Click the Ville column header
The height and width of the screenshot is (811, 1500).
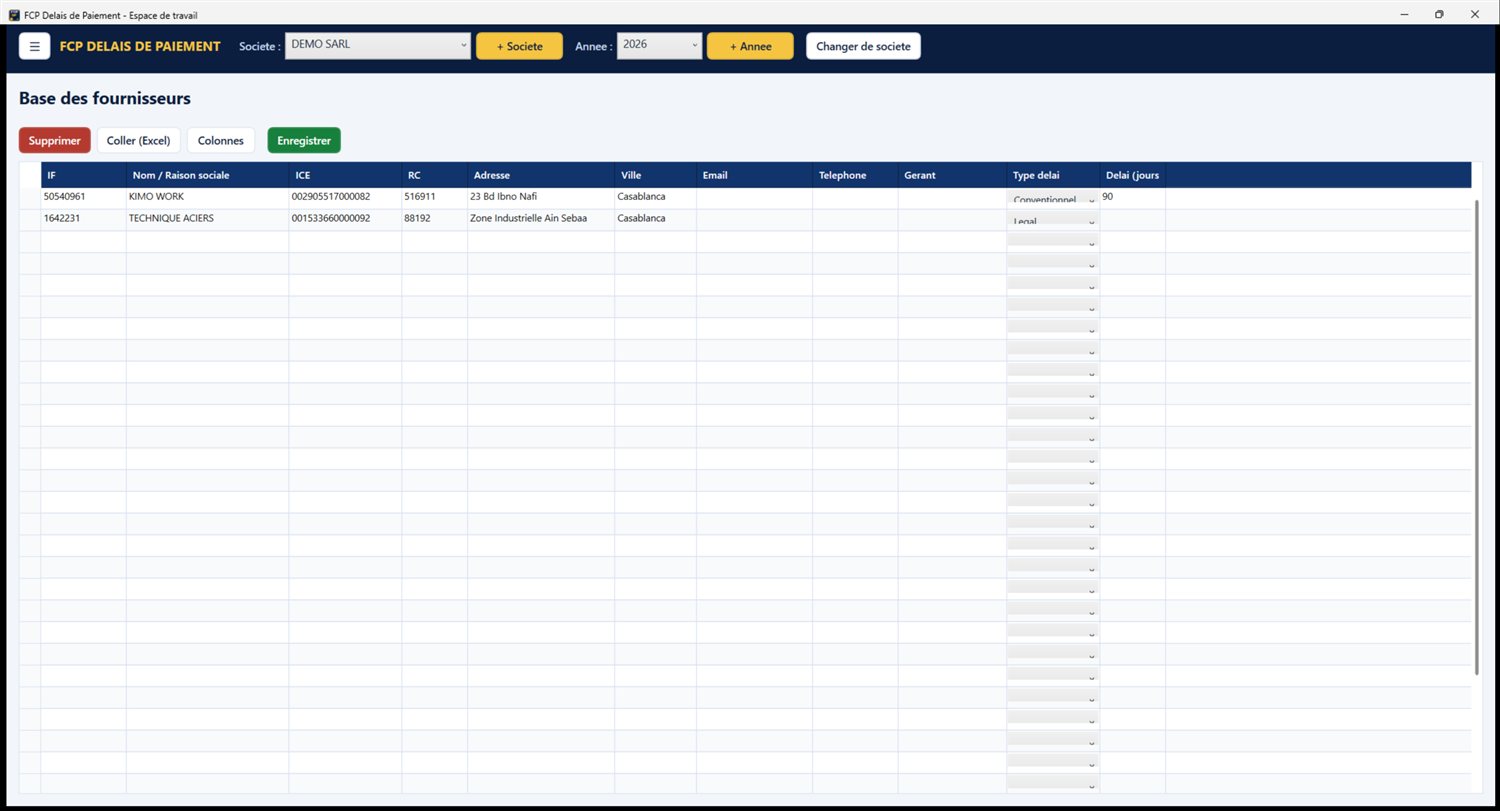pos(655,175)
